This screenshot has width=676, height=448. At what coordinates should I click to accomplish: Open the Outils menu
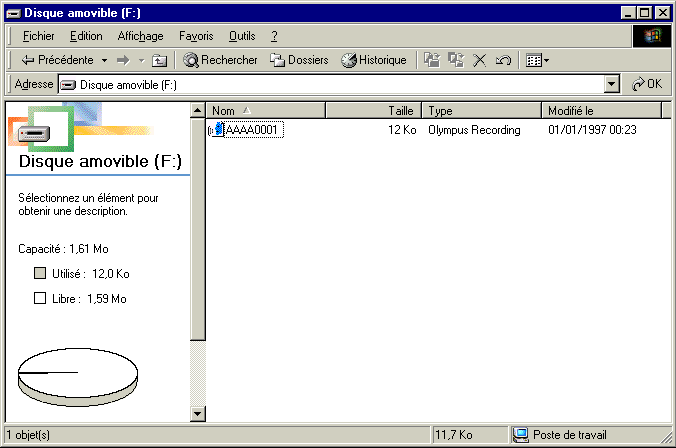[242, 36]
